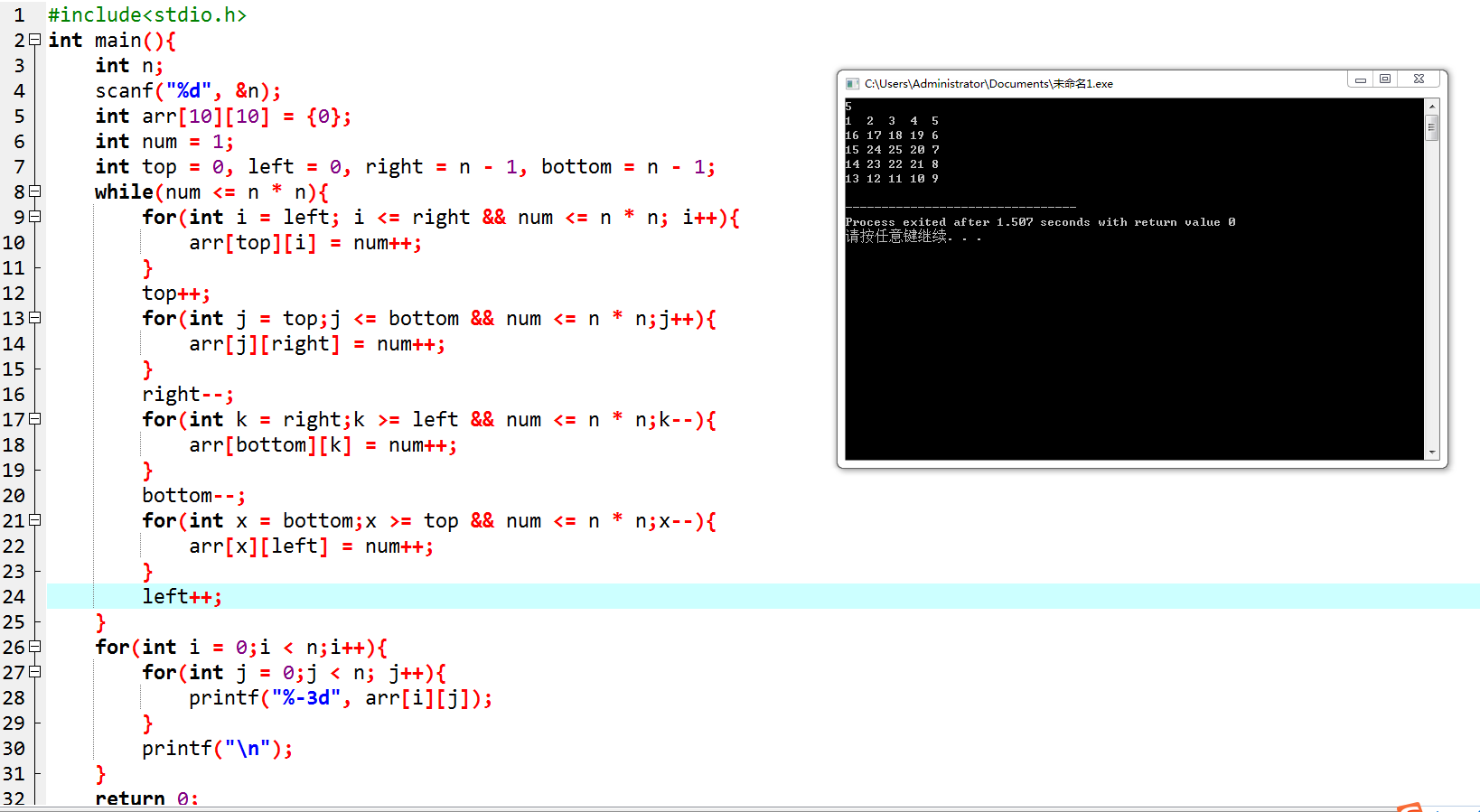This screenshot has height=812, width=1480.
Task: Collapse the print loop fold on line 26
Action: click(35, 646)
